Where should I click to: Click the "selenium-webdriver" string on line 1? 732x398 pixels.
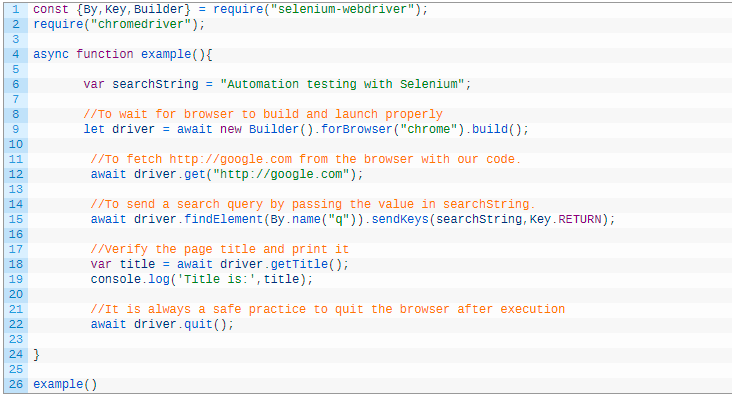[x=342, y=9]
